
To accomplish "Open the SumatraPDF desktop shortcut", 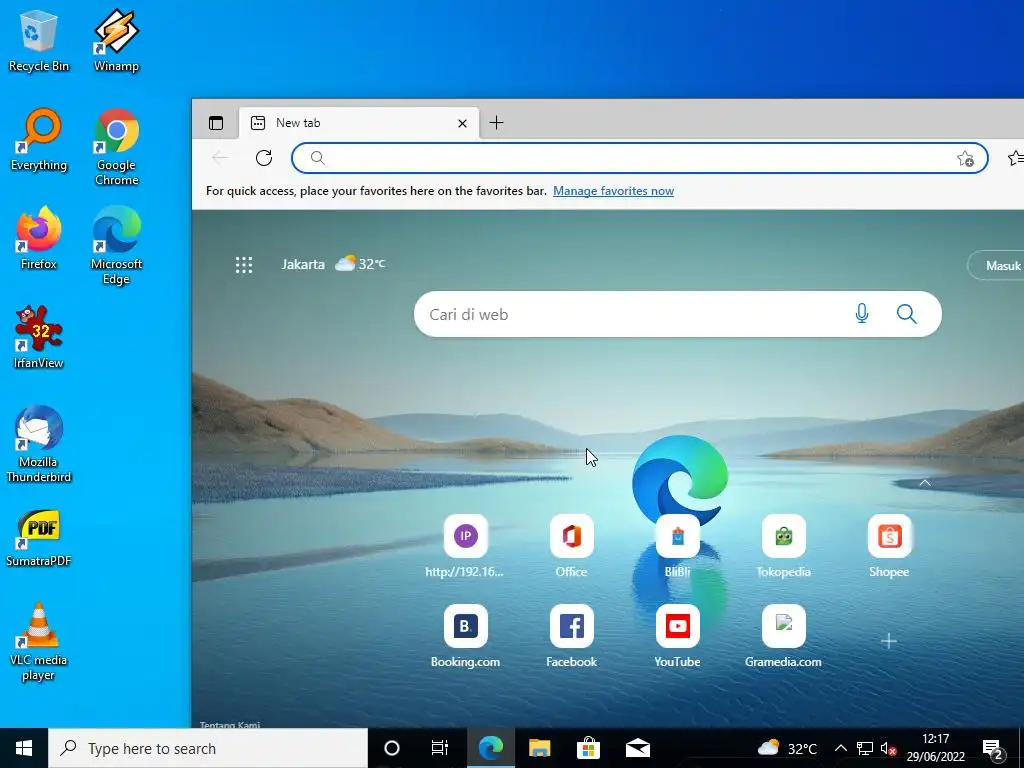I will (x=39, y=537).
